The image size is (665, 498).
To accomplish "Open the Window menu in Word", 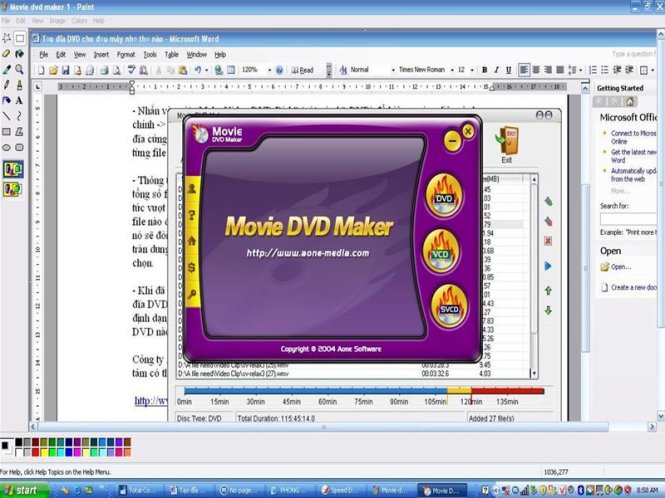I will pos(197,55).
